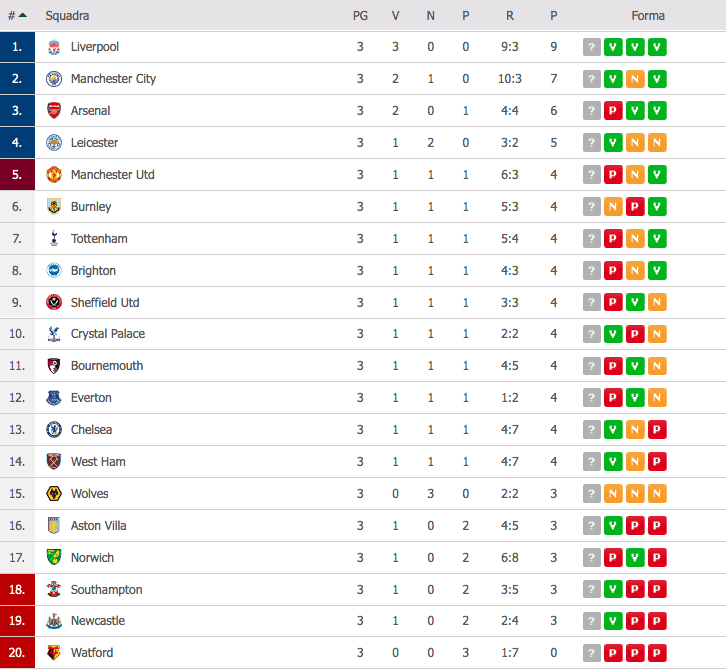
Task: Sort standings by PG column header
Action: click(x=360, y=16)
